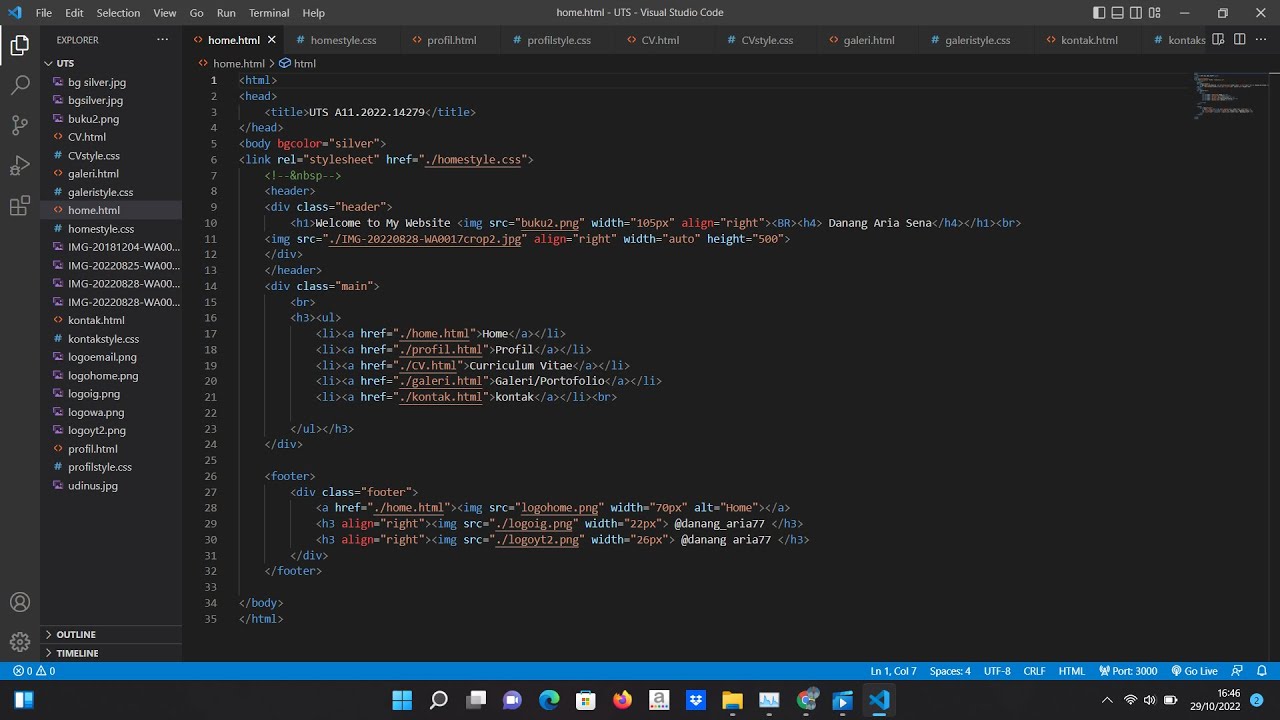Expand the OUTLINE section
The image size is (1280, 720).
click(x=110, y=634)
